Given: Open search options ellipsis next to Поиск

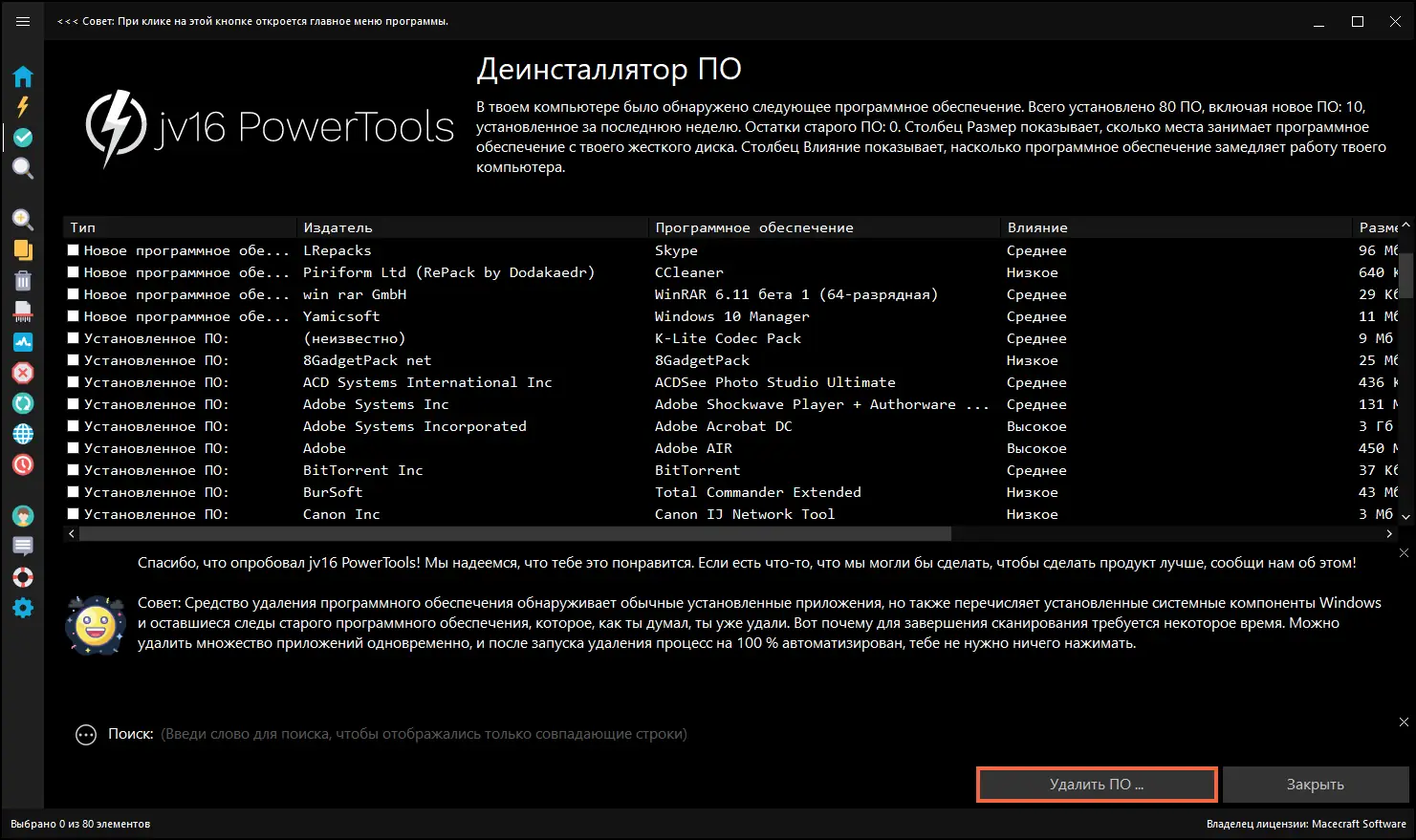Looking at the screenshot, I should (x=86, y=735).
